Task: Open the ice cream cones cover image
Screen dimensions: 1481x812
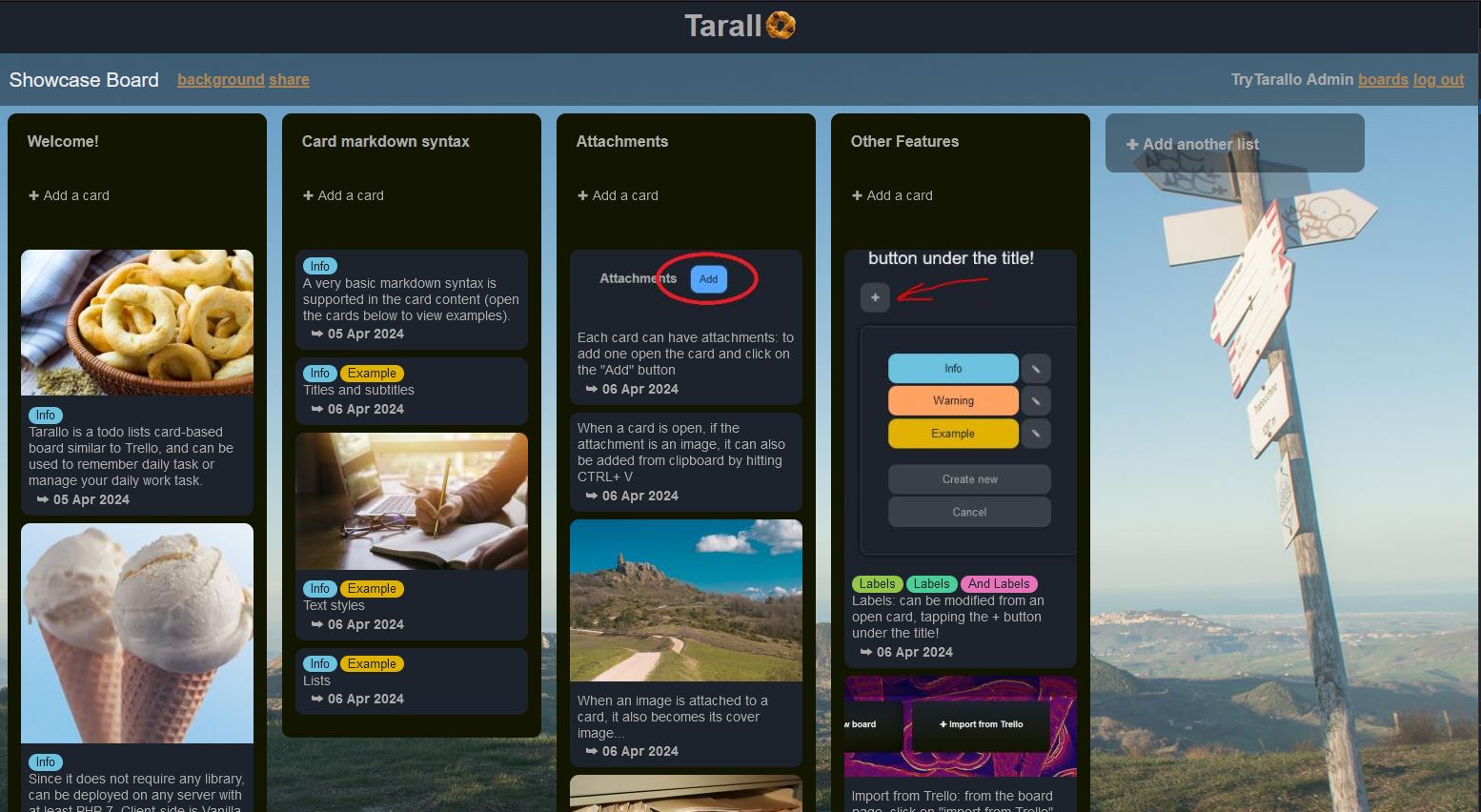Action: [x=137, y=633]
